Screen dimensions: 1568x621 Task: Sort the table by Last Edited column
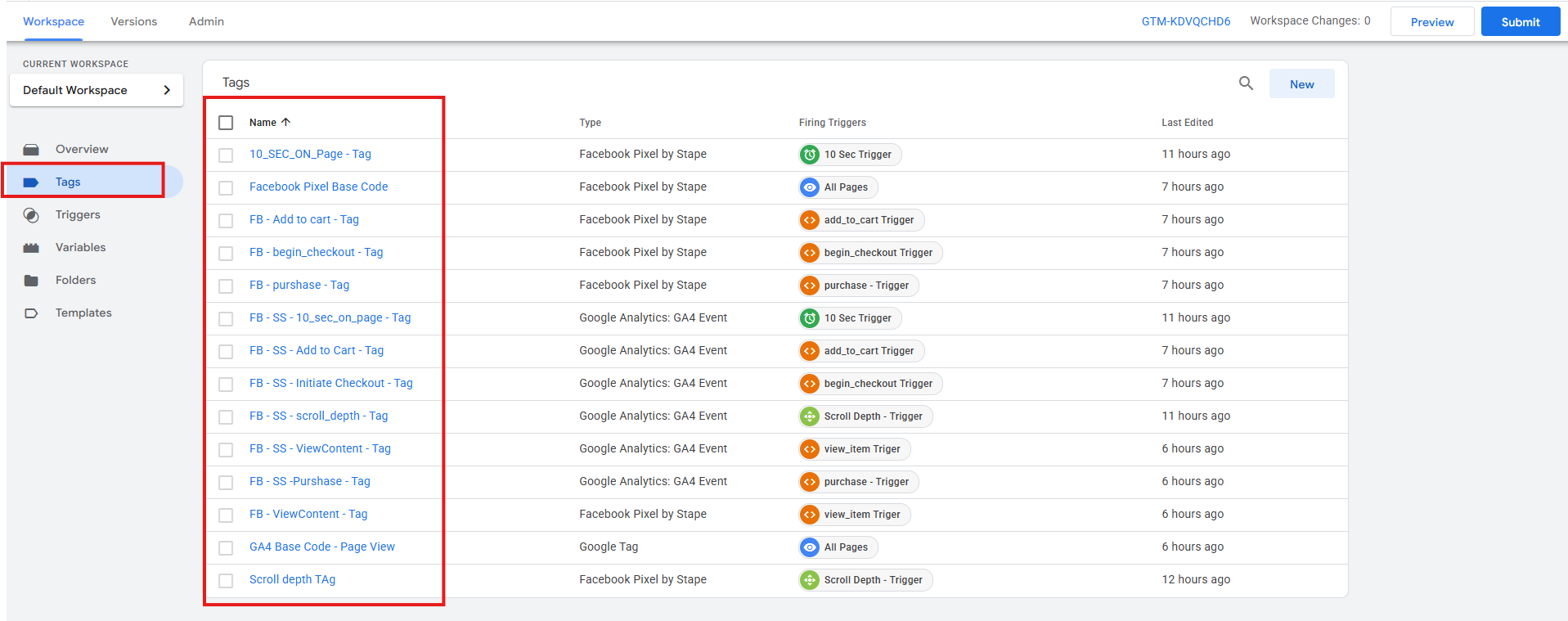1187,123
